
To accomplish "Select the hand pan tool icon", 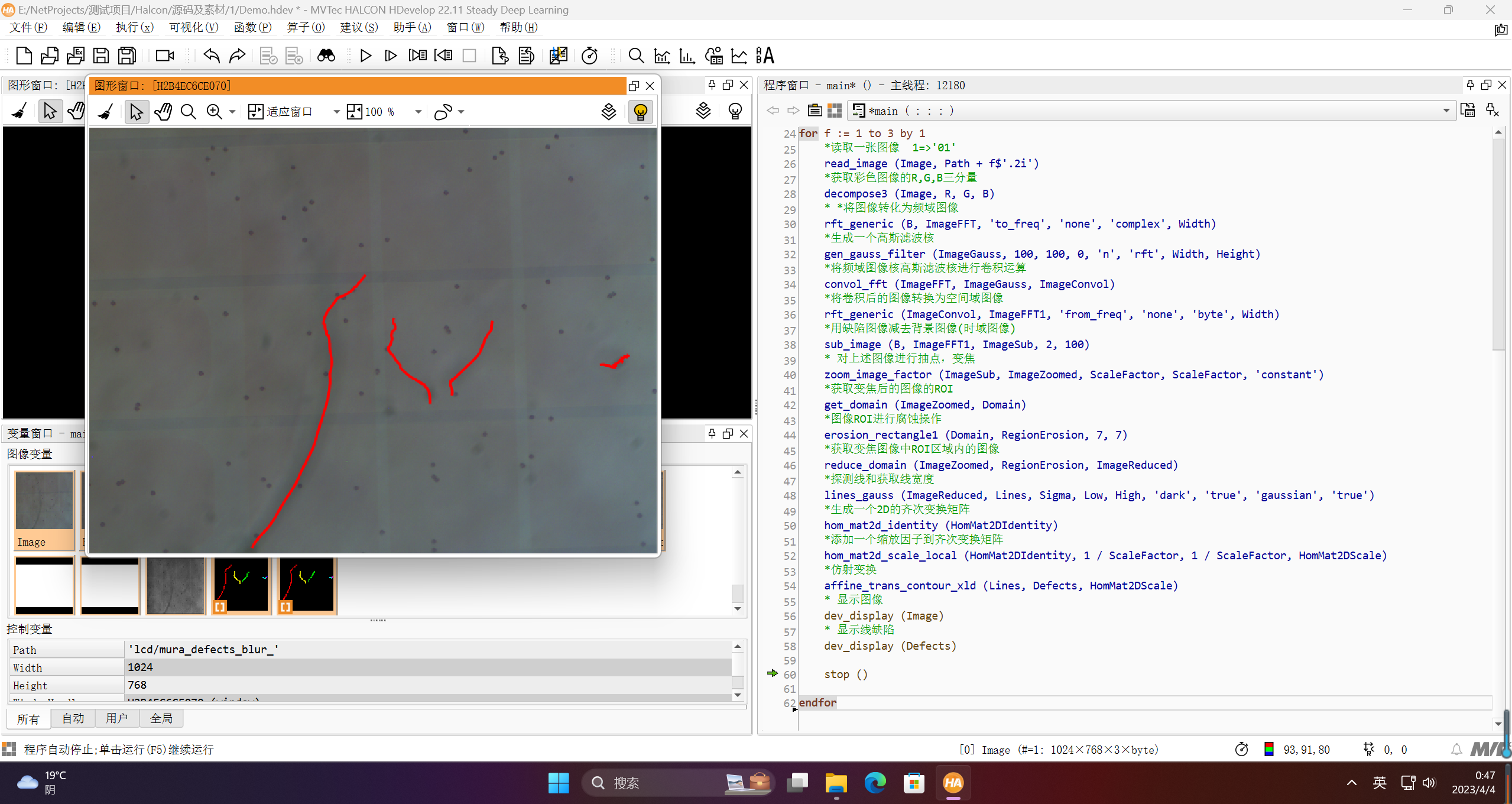I will coord(162,111).
